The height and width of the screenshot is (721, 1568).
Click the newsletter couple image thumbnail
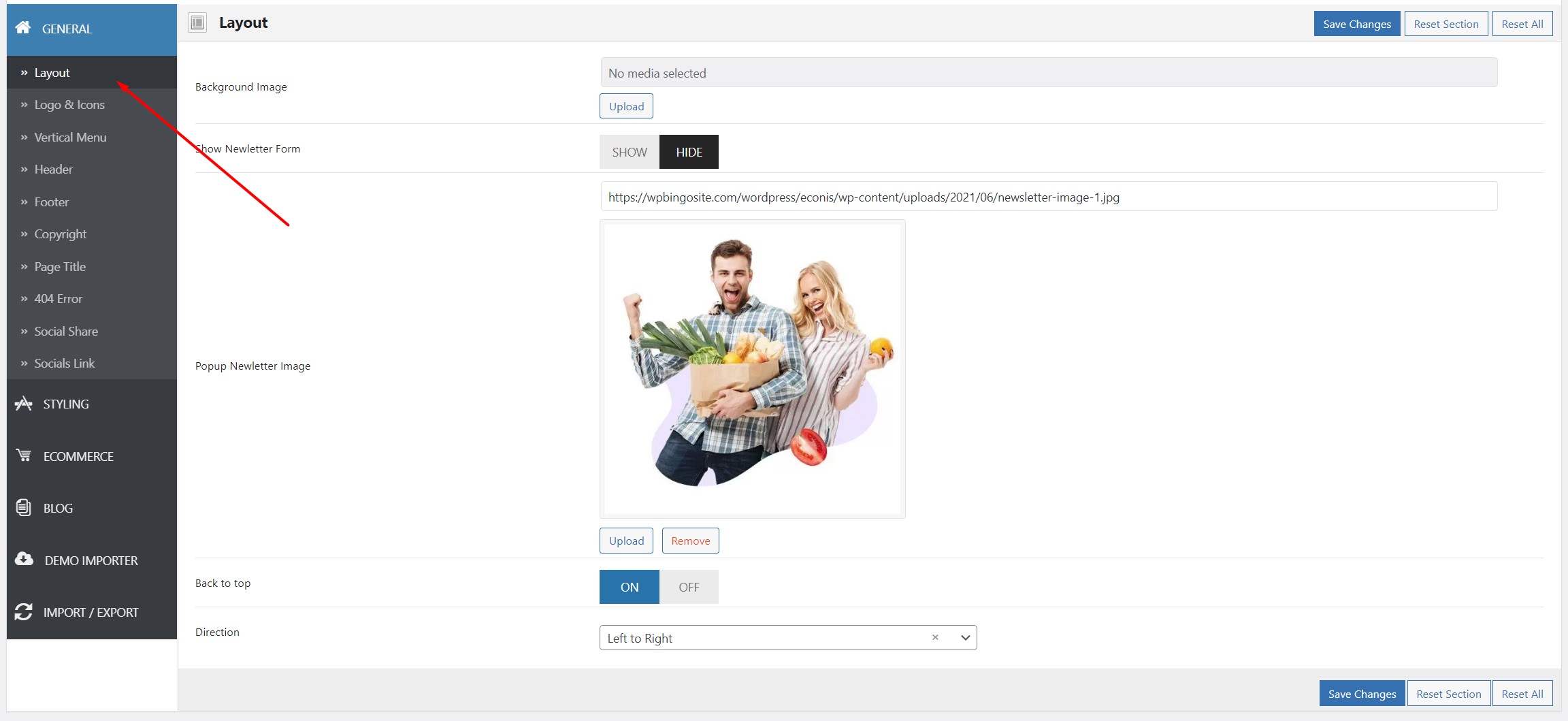tap(753, 369)
